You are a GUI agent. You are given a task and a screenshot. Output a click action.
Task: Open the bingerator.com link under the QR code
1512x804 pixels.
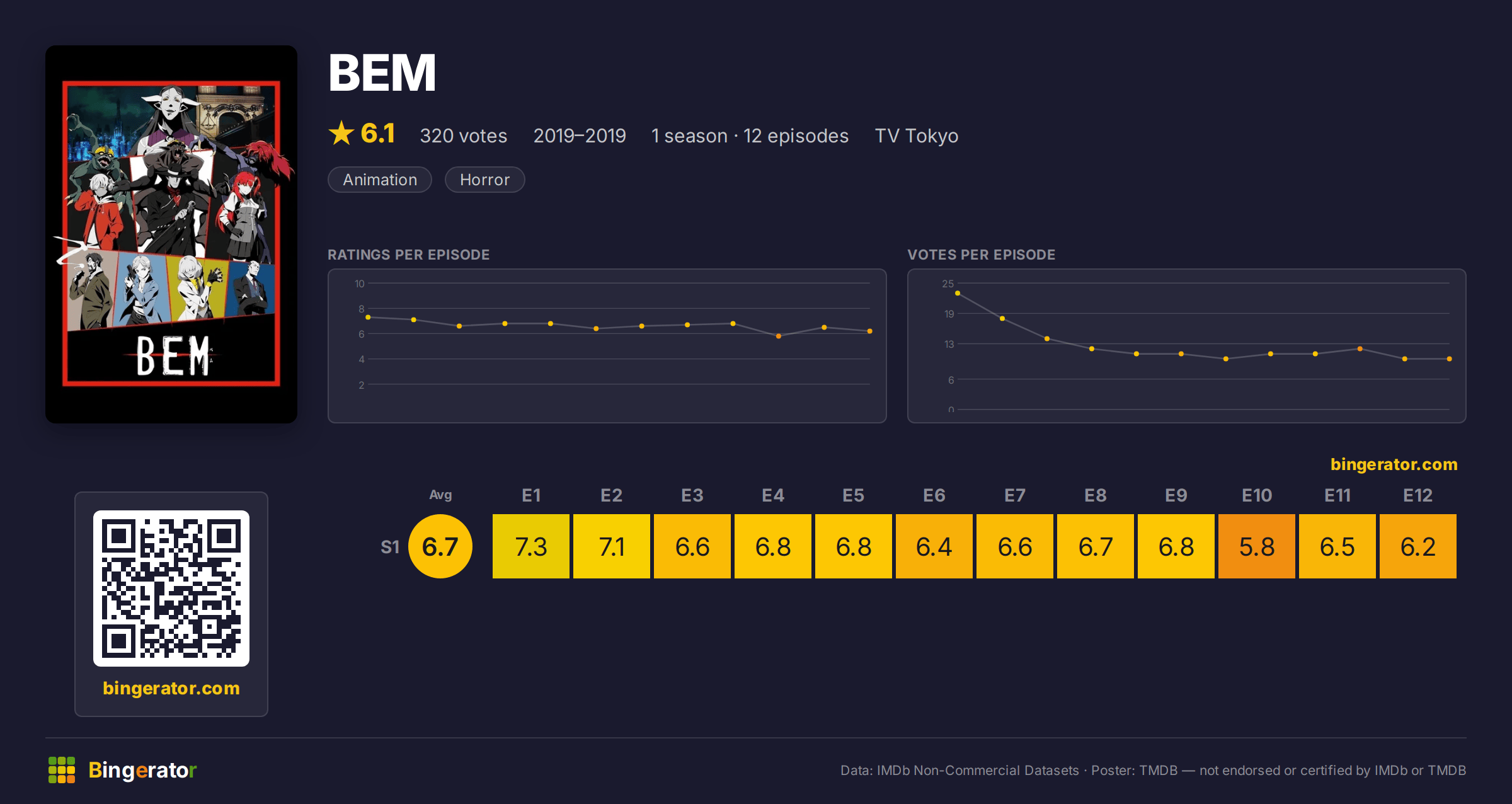[x=171, y=688]
